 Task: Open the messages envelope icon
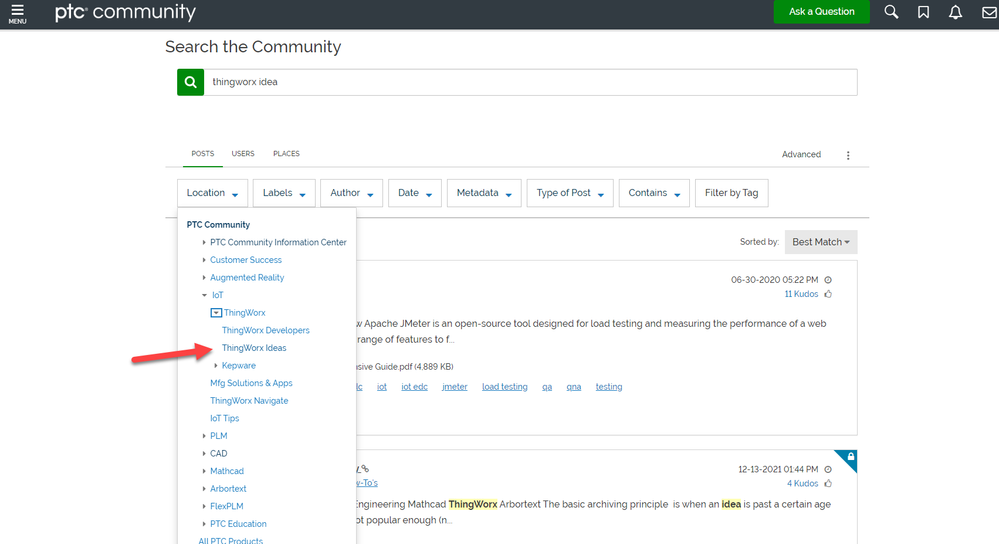click(989, 12)
